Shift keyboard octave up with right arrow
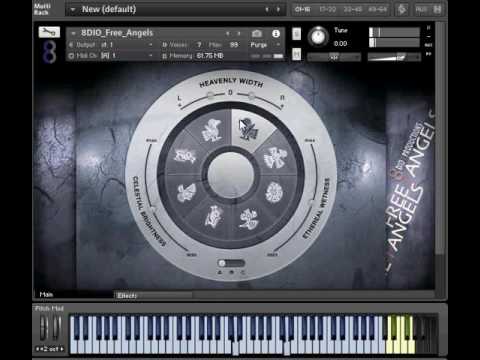This screenshot has height=360, width=480. 62,349
